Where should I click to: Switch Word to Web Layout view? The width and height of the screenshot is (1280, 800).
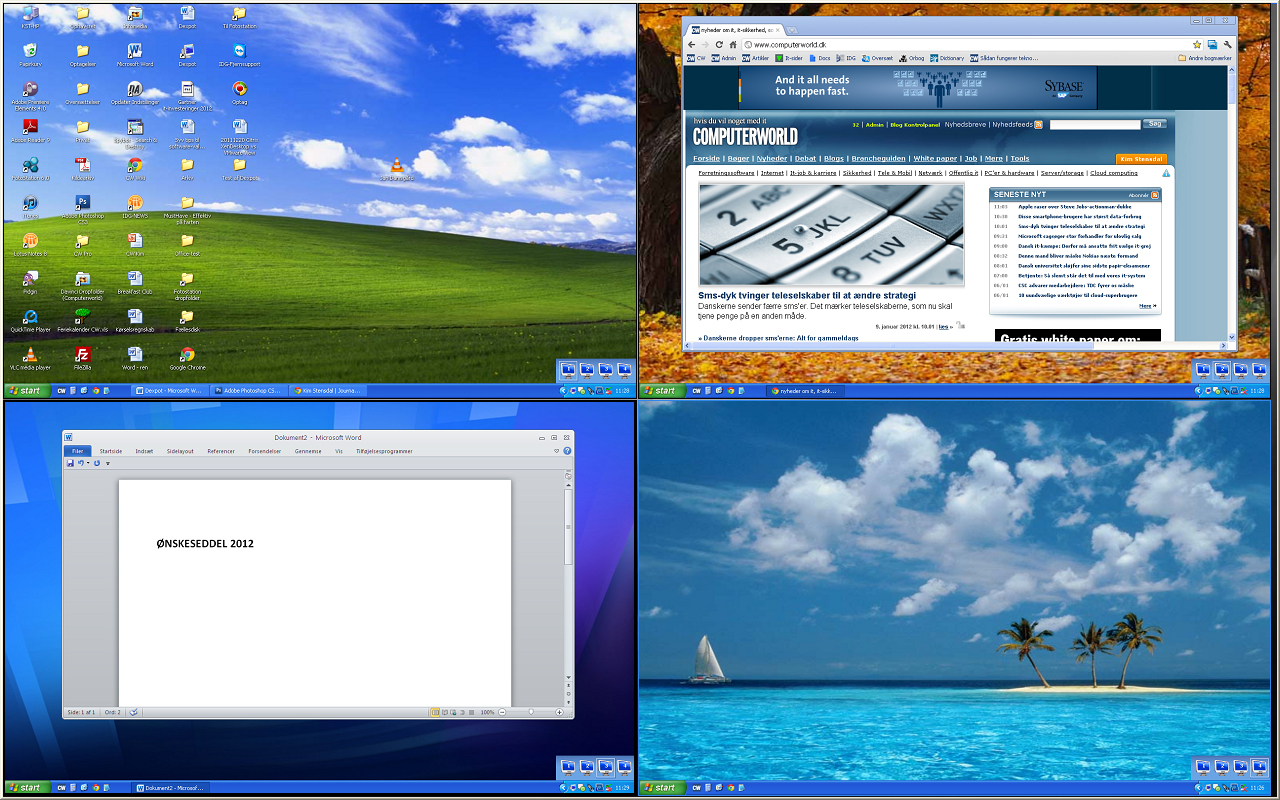[x=453, y=712]
